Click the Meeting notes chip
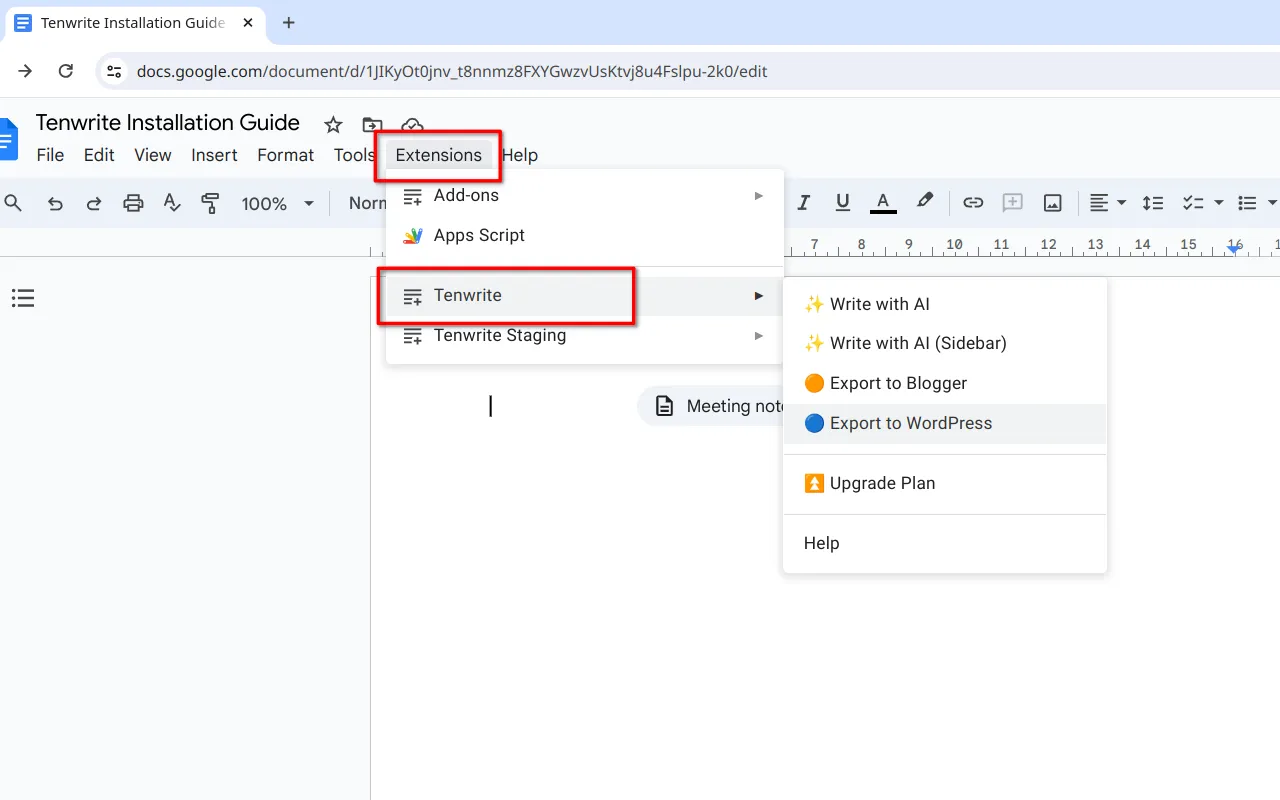The height and width of the screenshot is (800, 1280). 712,406
